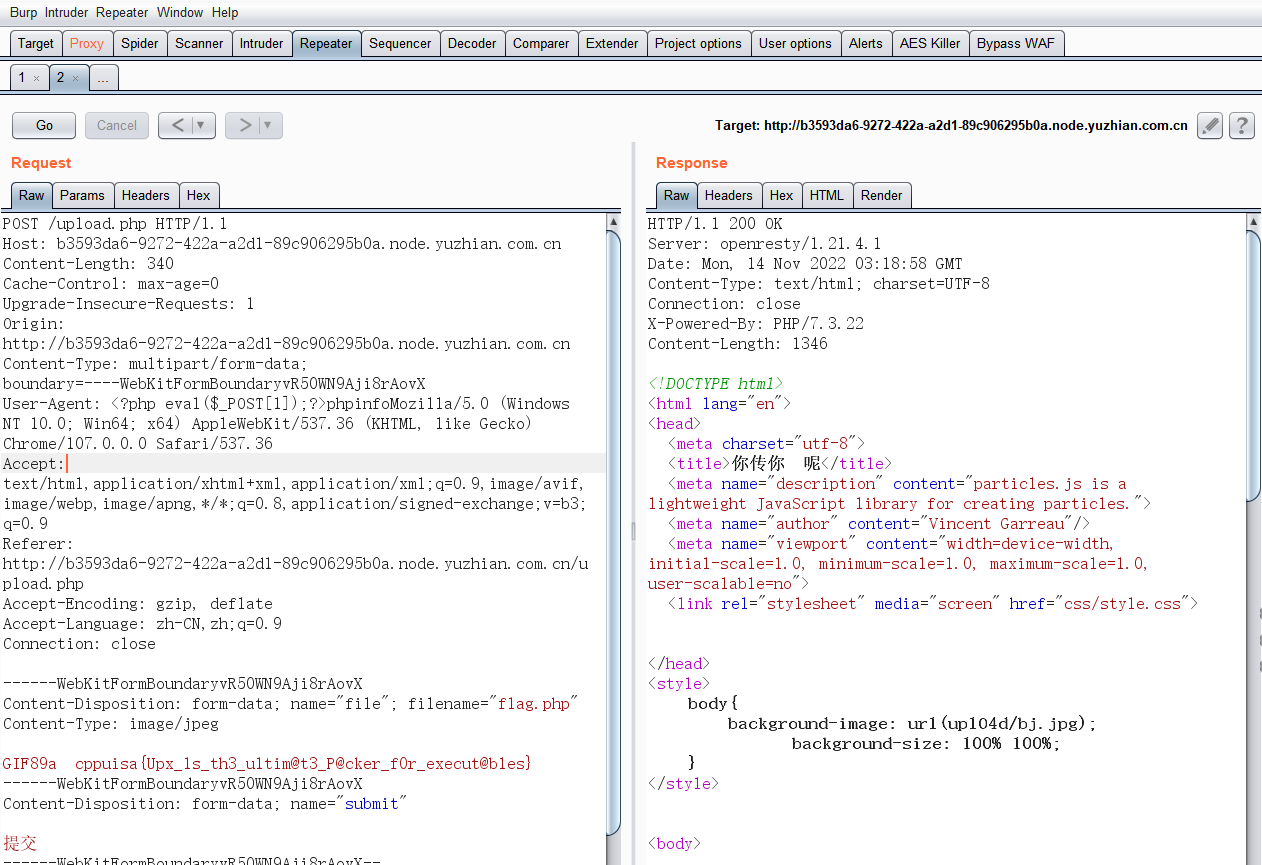
Task: Send the request with Go button
Action: point(44,125)
